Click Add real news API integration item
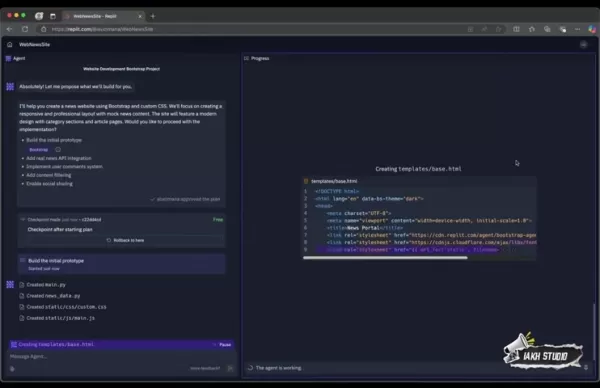The height and width of the screenshot is (388, 600). click(x=59, y=158)
